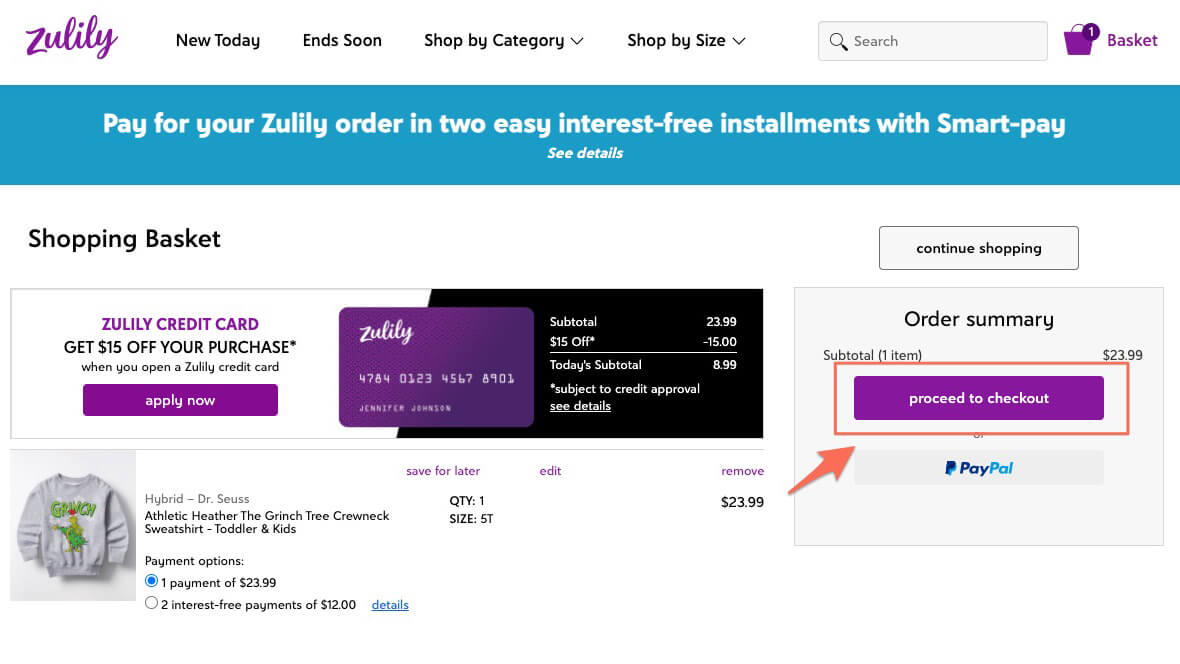Open the Grinch sweatshirt thumbnail
The image size is (1180, 664).
click(x=72, y=525)
